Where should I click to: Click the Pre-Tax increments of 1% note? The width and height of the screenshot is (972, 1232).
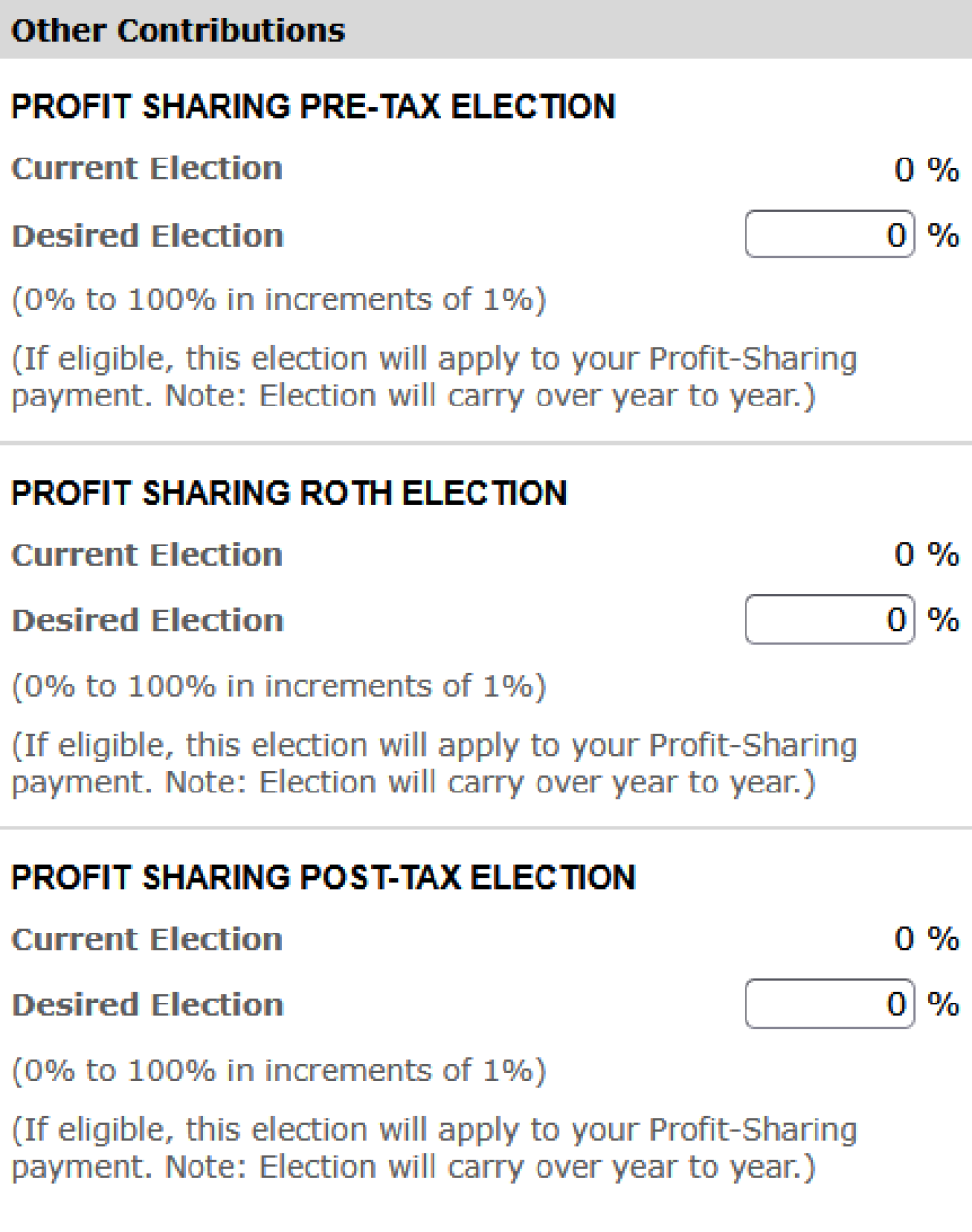(x=278, y=299)
